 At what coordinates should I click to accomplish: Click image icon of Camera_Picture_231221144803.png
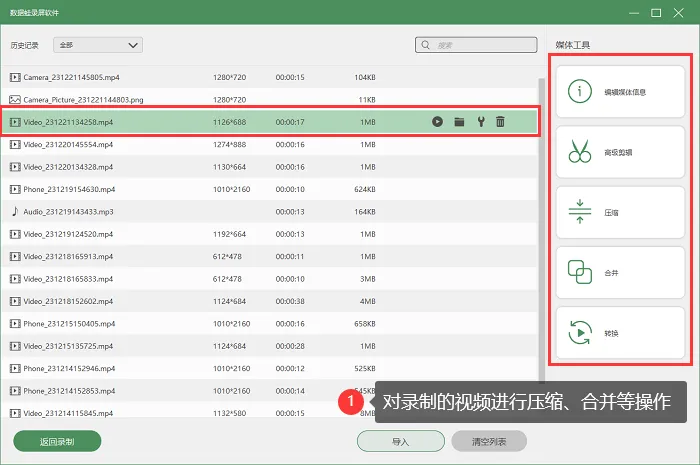pyautogui.click(x=15, y=100)
